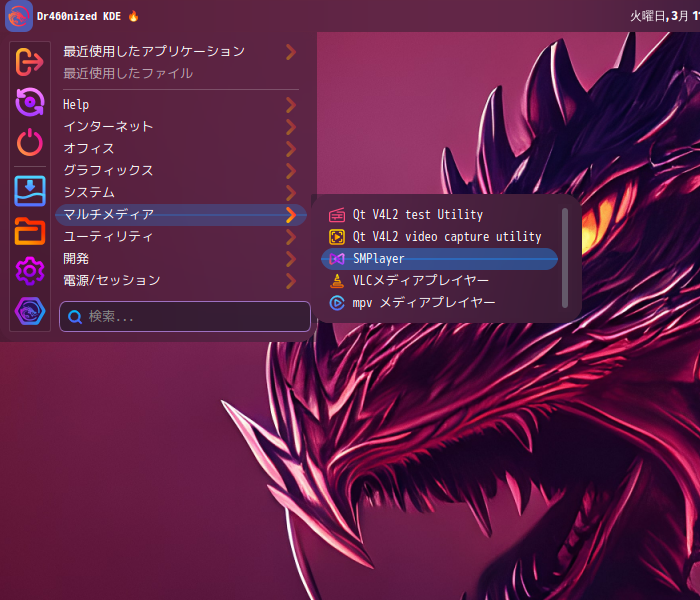This screenshot has height=600, width=700.
Task: Select the オフィス category
Action: (181, 149)
